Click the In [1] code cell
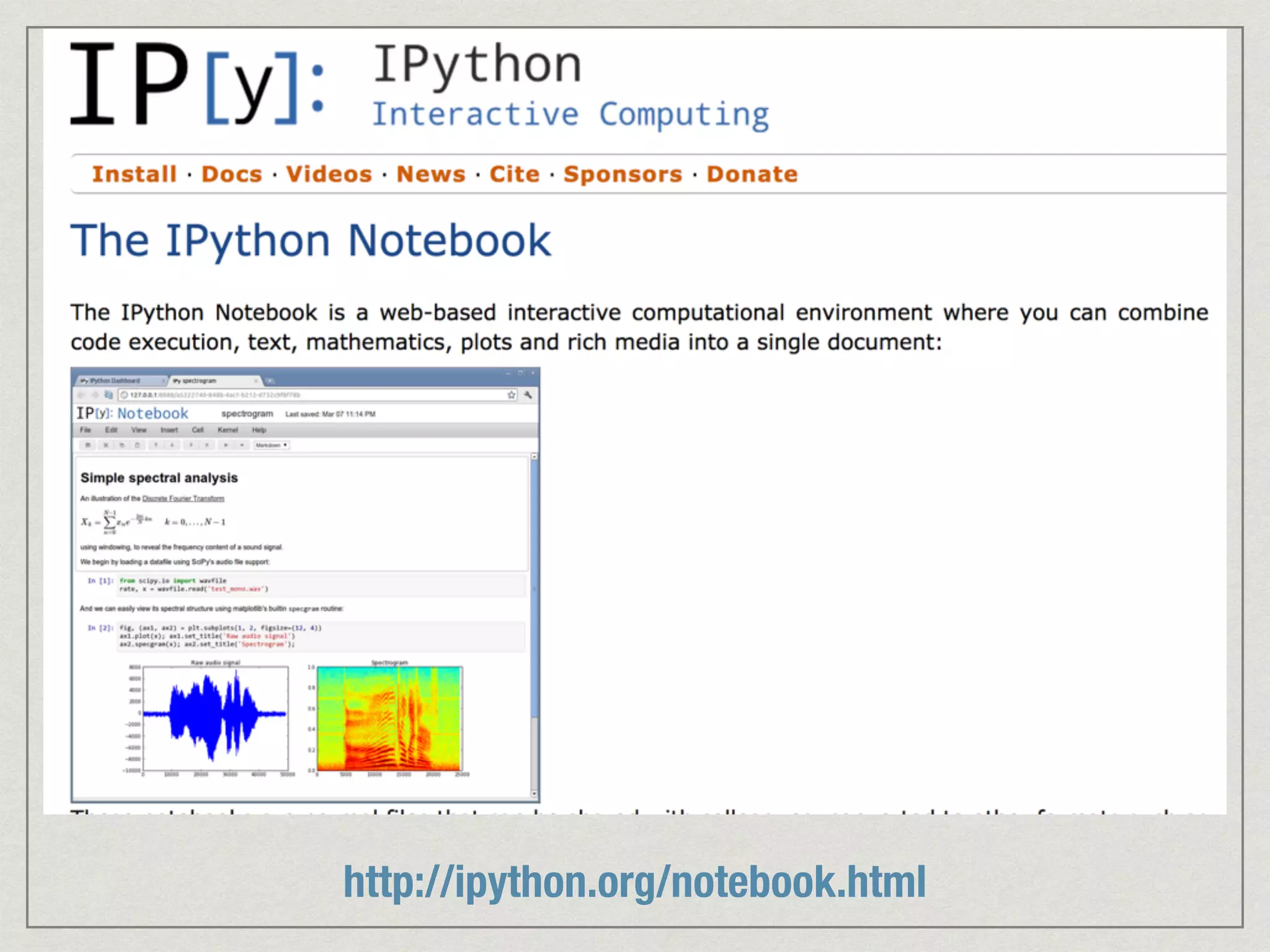The height and width of the screenshot is (952, 1270). 322,585
